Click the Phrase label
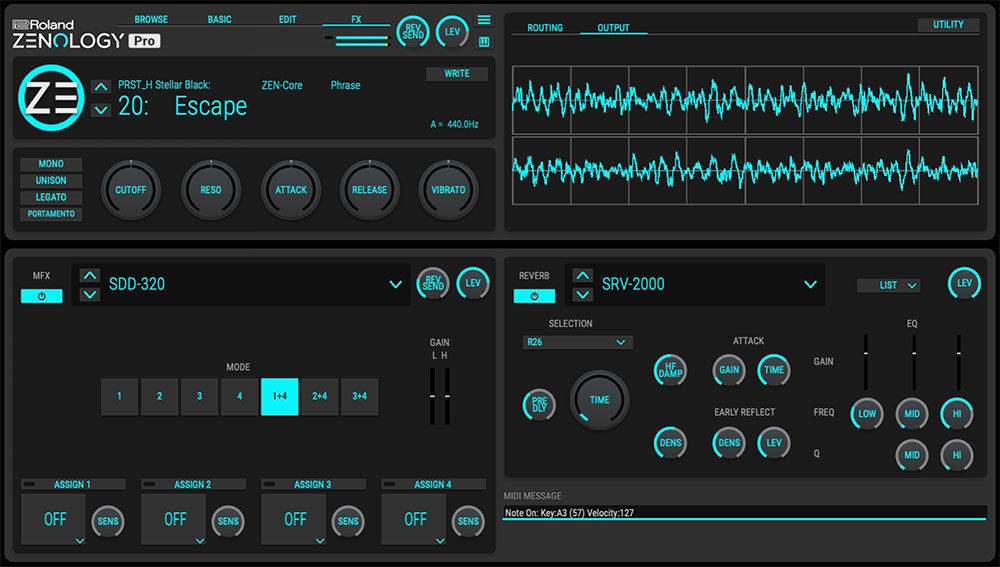This screenshot has height=567, width=1000. point(345,85)
